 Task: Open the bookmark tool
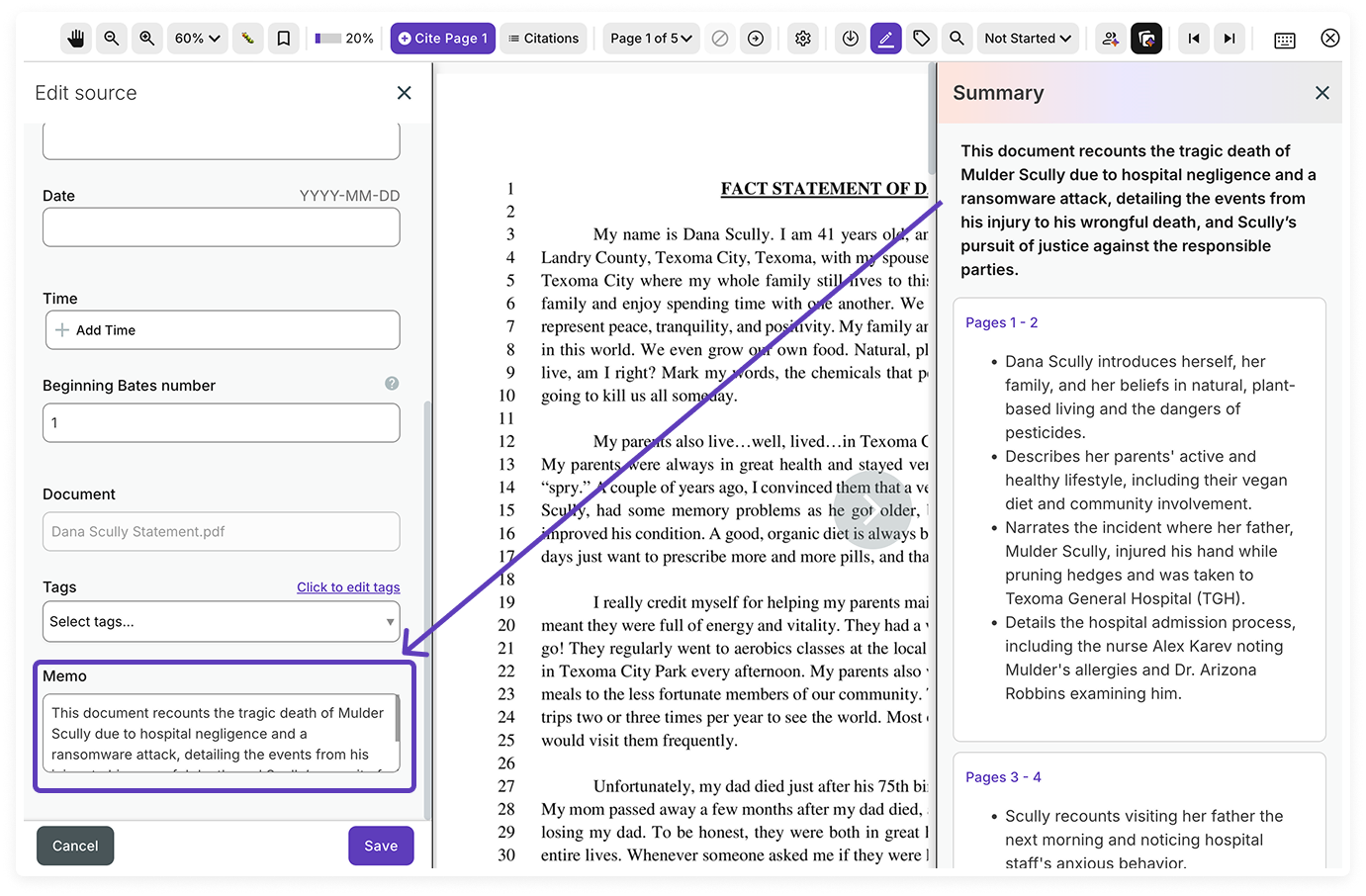pos(284,38)
